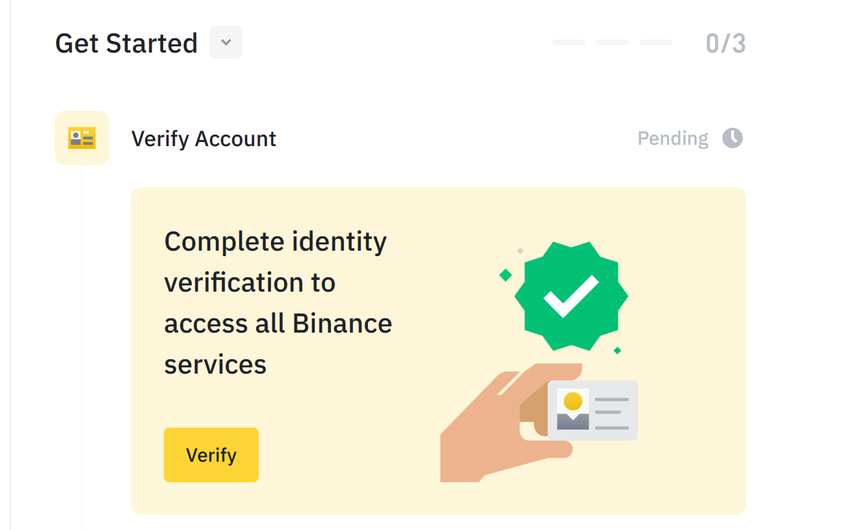Click the yellow Verify Account ID icon
The height and width of the screenshot is (530, 850).
pyautogui.click(x=82, y=138)
